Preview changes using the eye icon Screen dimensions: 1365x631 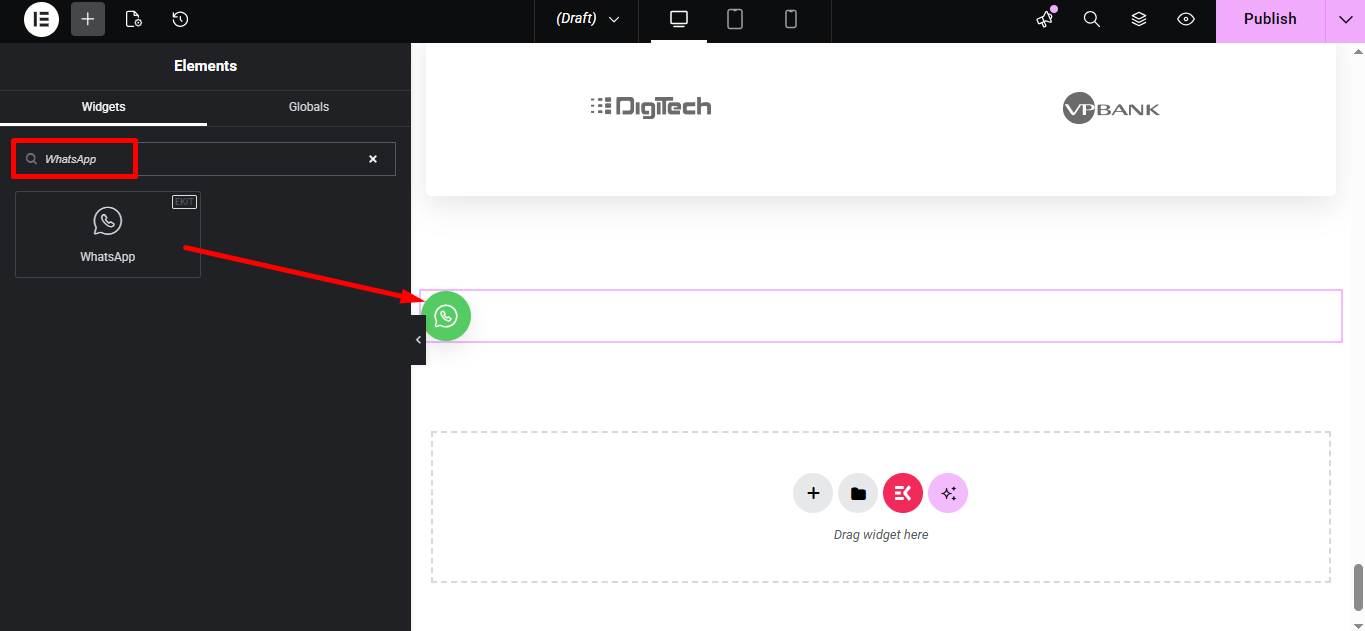[x=1185, y=19]
